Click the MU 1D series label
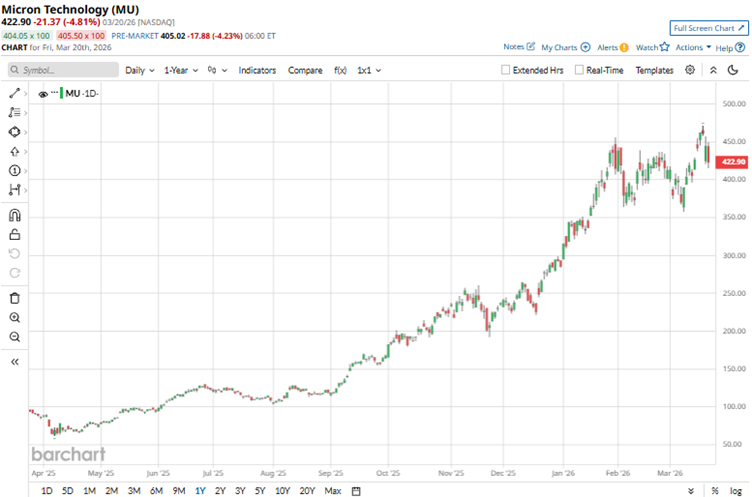The height and width of the screenshot is (497, 752). [82, 94]
